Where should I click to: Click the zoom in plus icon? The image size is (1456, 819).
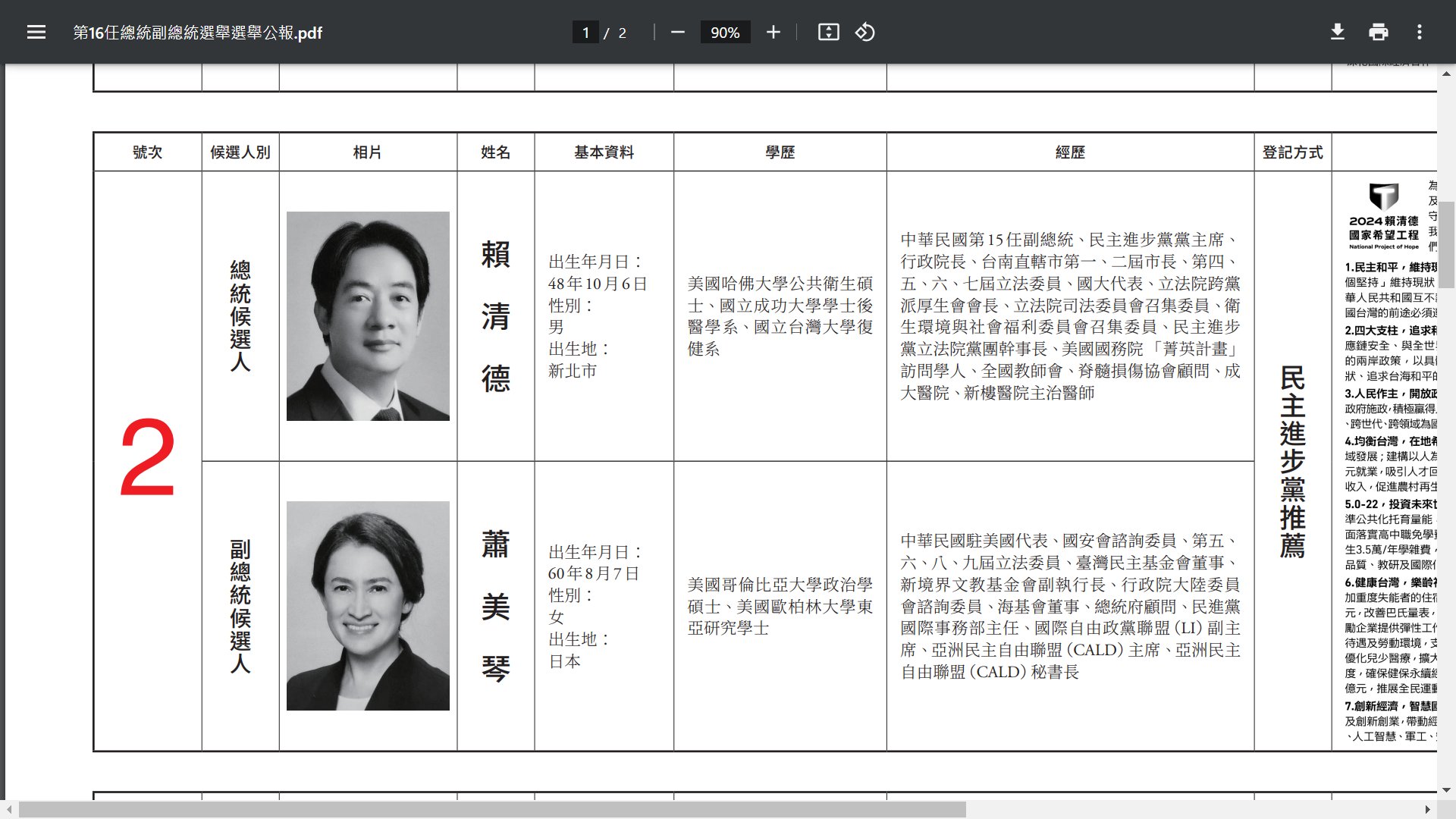773,33
